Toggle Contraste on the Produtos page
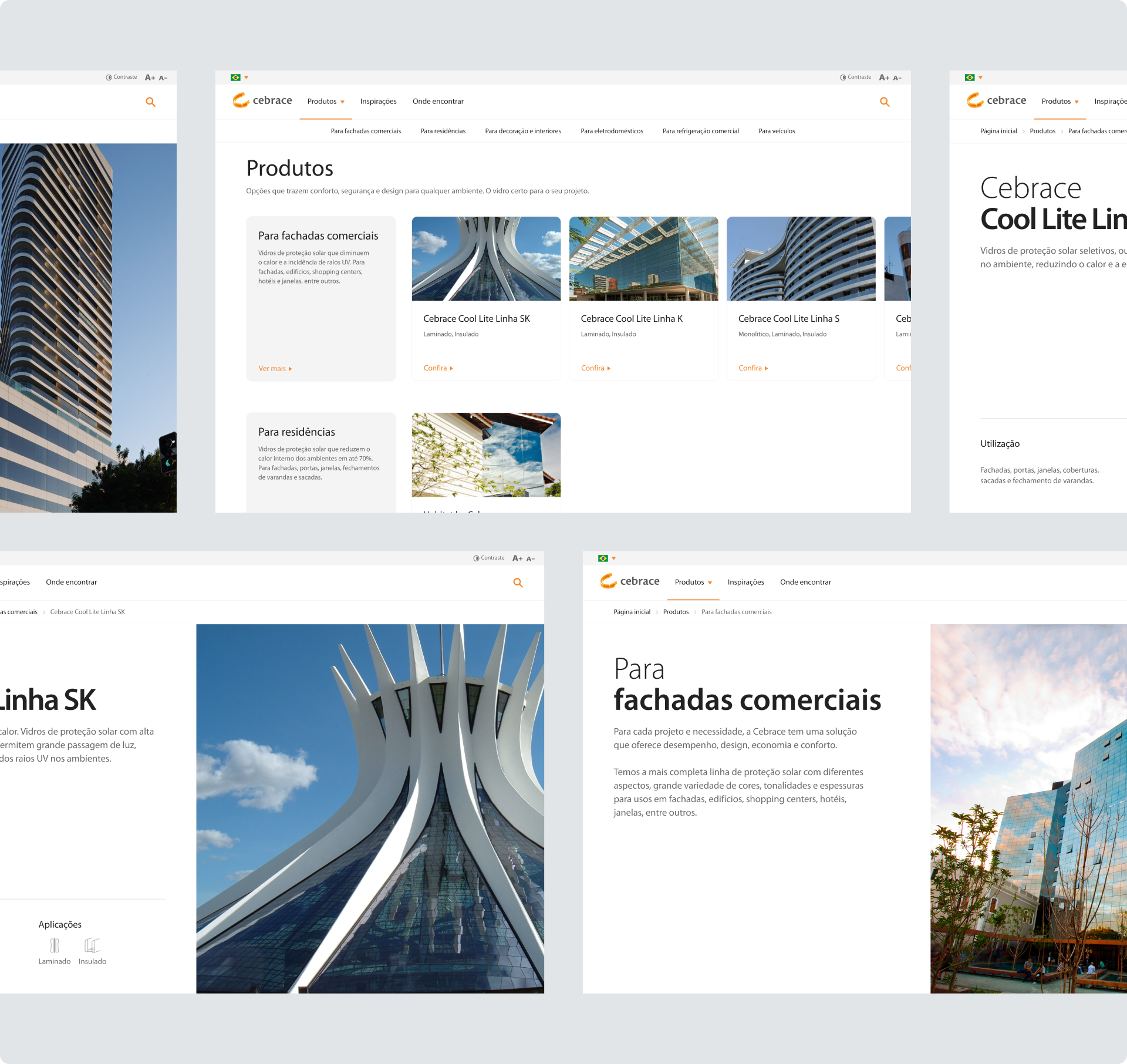This screenshot has height=1064, width=1127. [855, 78]
